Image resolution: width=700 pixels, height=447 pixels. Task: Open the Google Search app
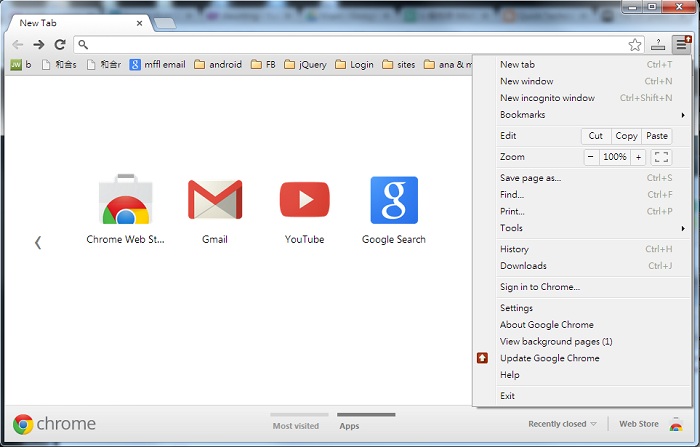394,210
